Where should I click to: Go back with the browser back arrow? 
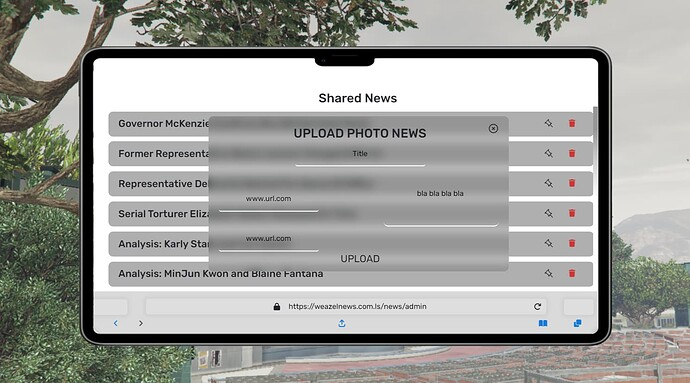tap(115, 323)
